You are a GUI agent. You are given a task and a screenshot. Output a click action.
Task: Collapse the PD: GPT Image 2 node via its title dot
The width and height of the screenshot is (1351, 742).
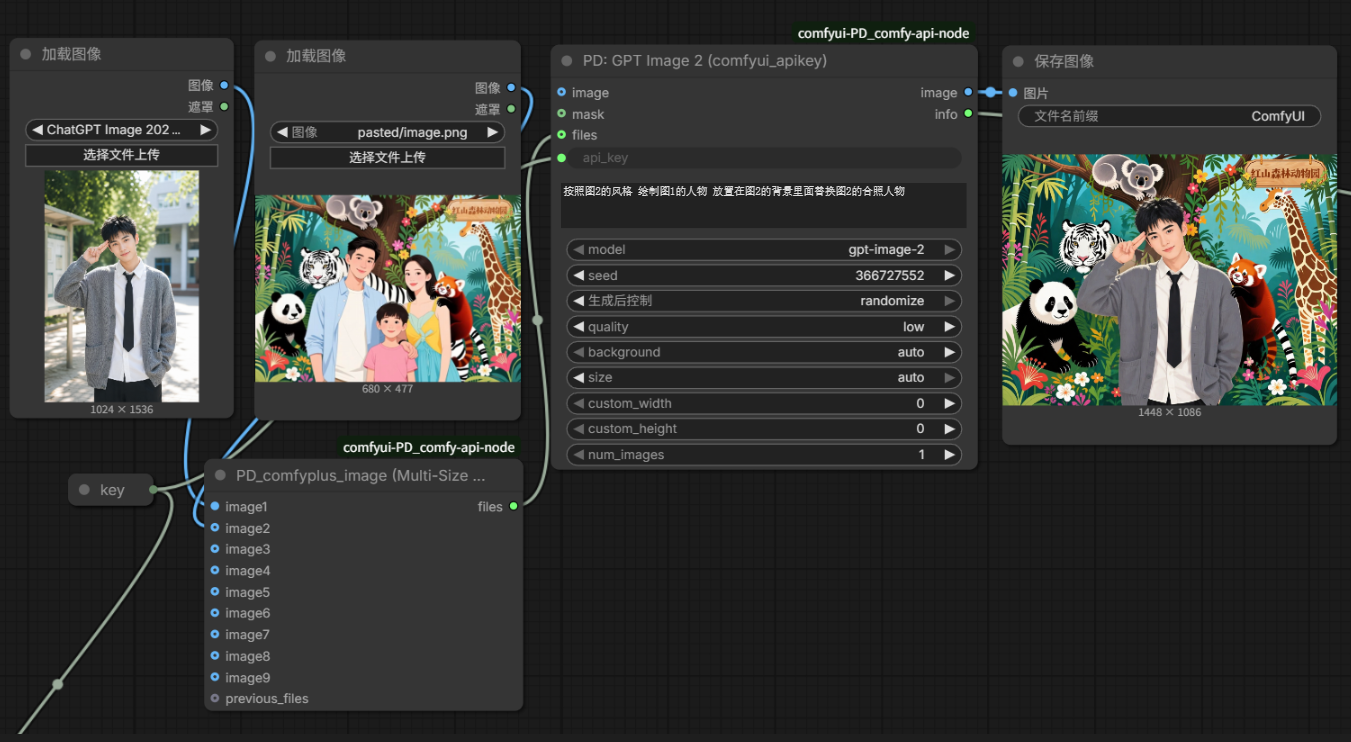click(x=567, y=61)
